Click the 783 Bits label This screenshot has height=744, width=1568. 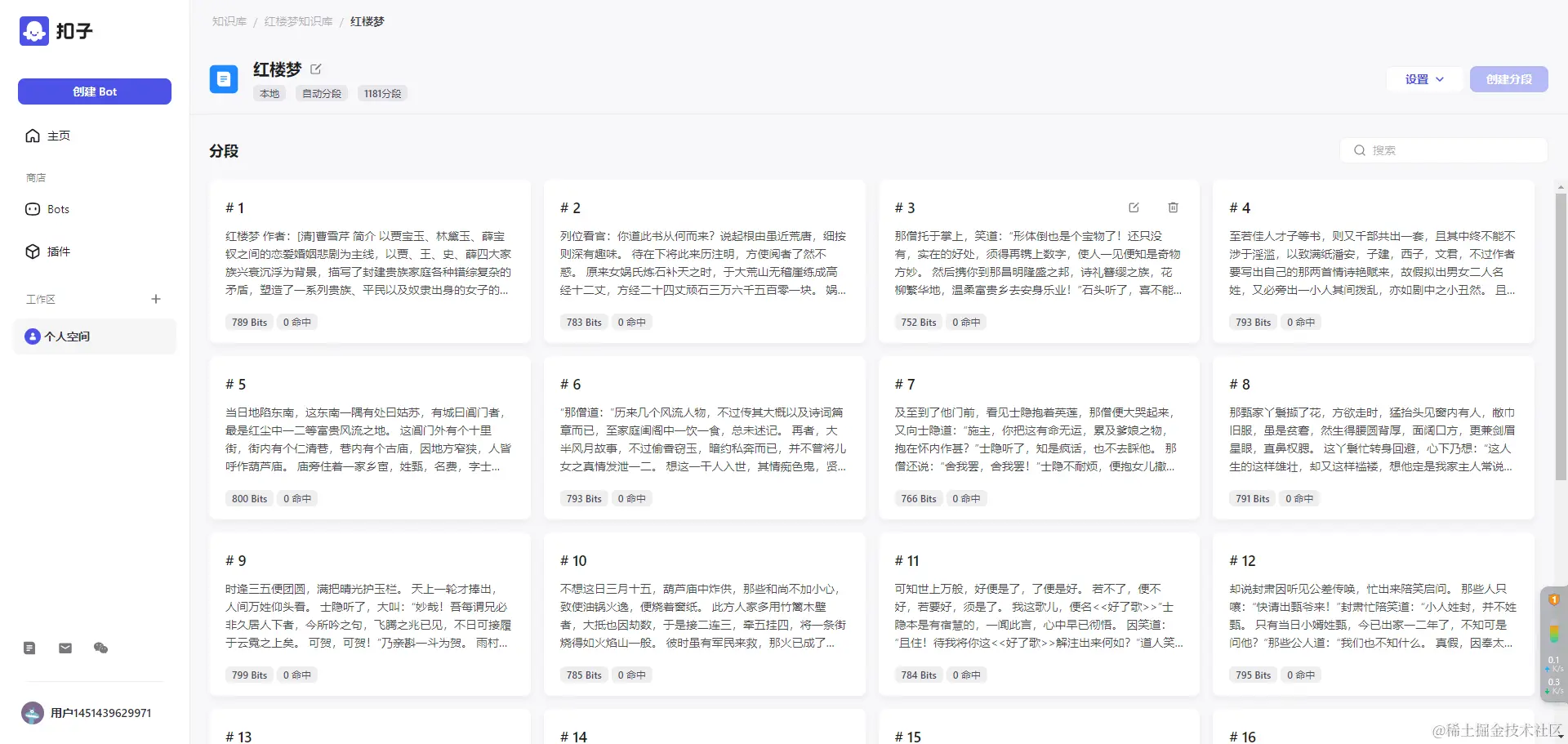tap(584, 323)
